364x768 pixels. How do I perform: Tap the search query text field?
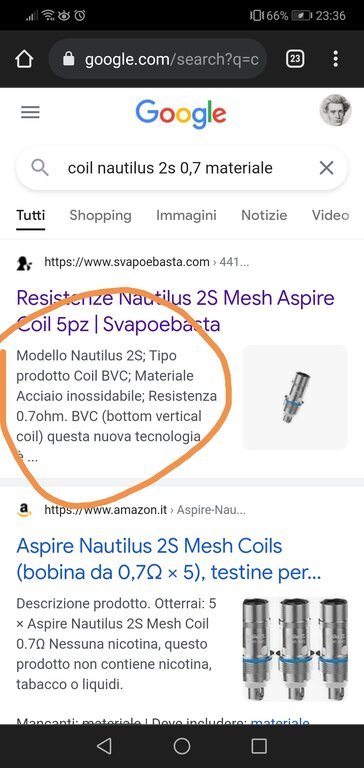coord(182,168)
